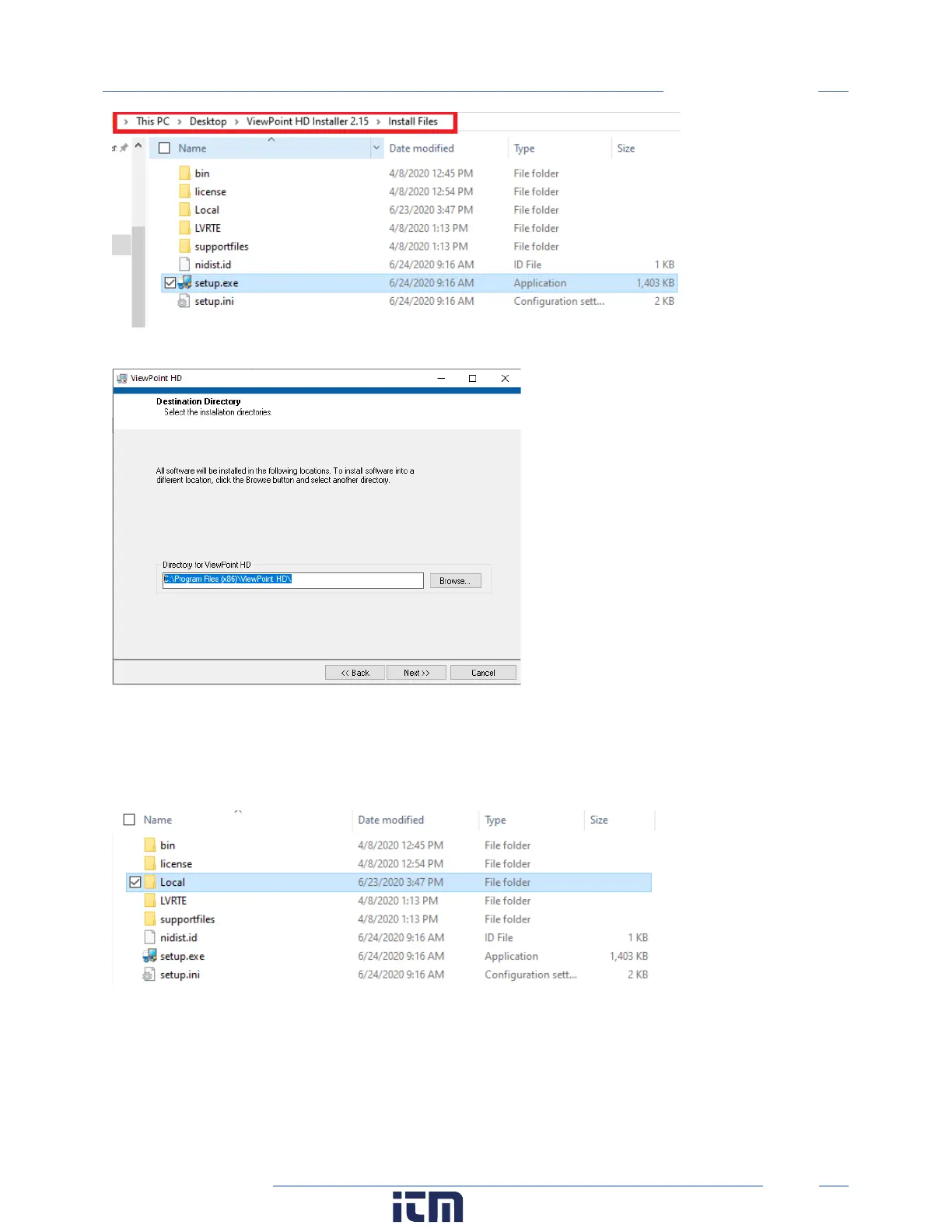Image resolution: width=952 pixels, height=1232 pixels.
Task: Select the bin folder icon in top file list
Action: [x=184, y=173]
